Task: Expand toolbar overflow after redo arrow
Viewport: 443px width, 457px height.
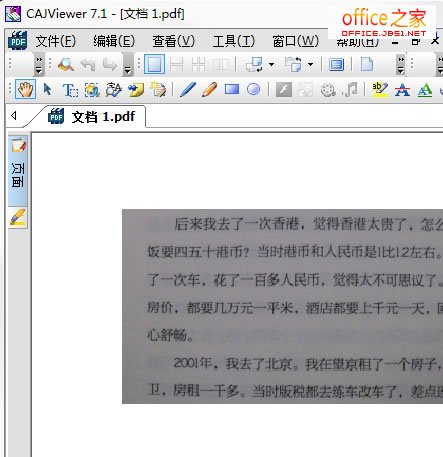Action: [x=128, y=64]
